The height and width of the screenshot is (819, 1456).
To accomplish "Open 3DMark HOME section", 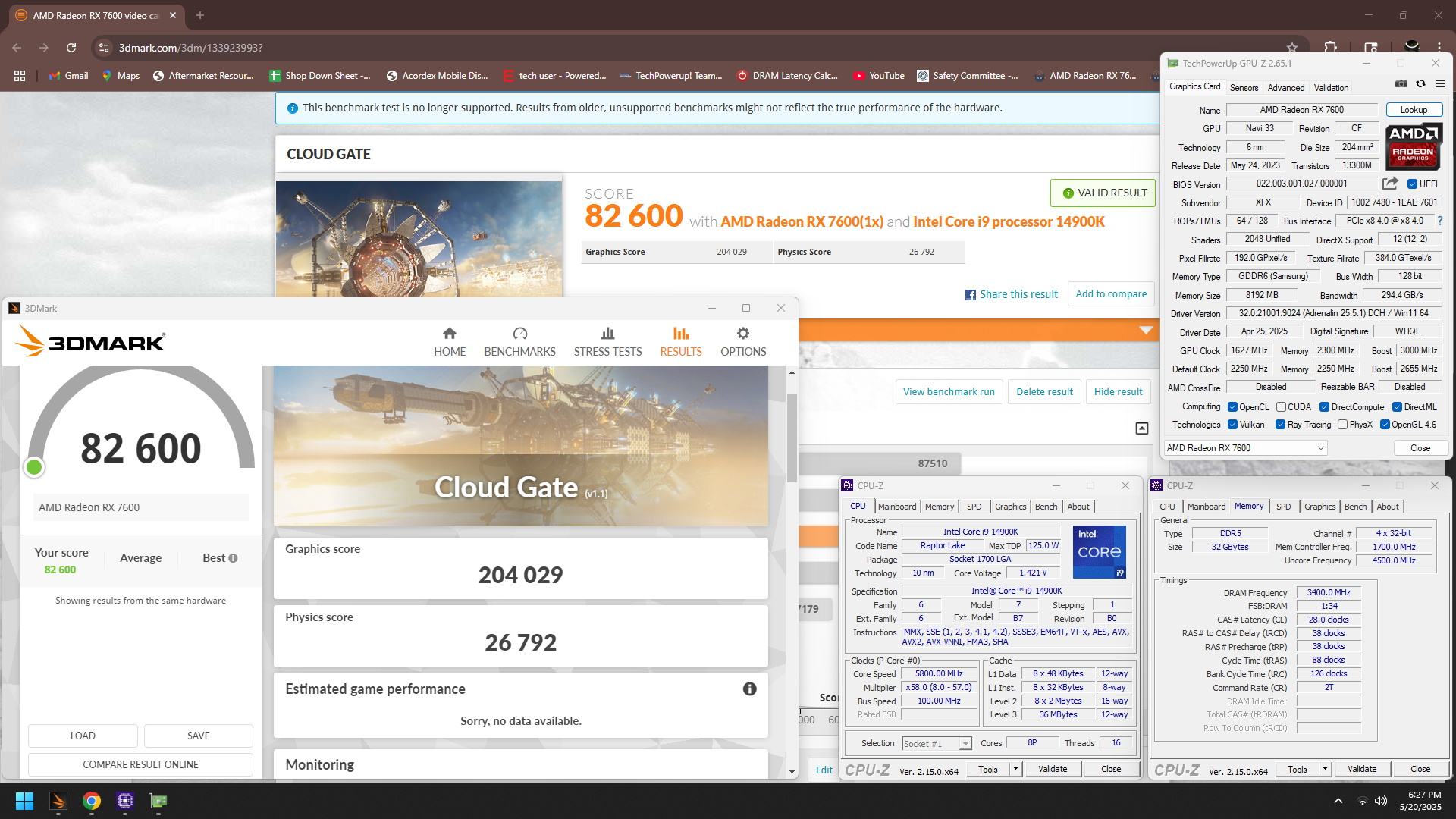I will (450, 342).
